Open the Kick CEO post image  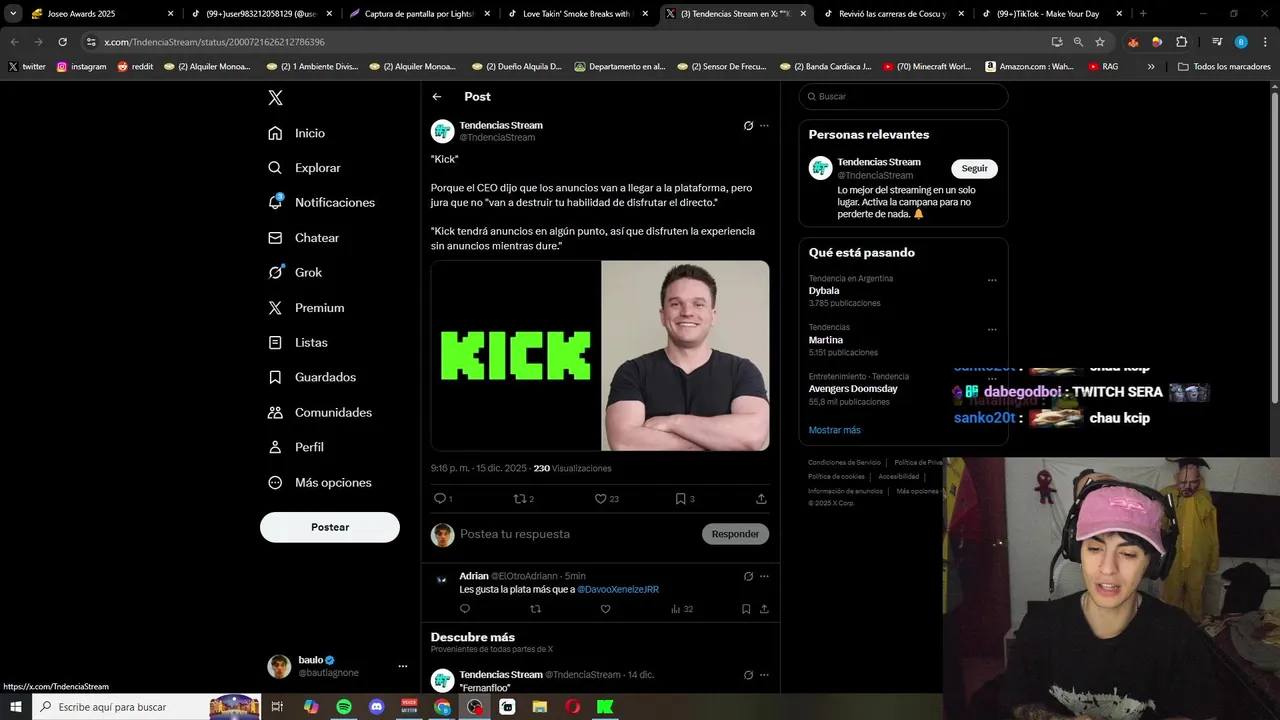coord(600,356)
